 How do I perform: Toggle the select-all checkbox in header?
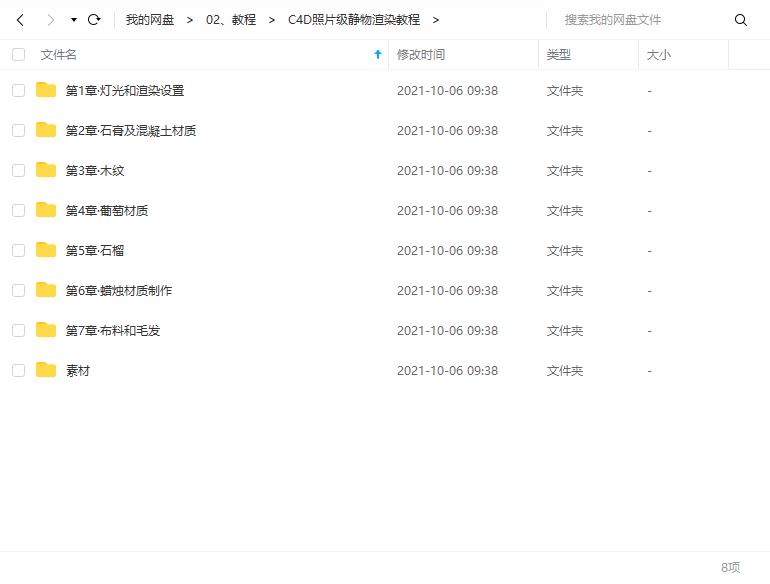(19, 55)
